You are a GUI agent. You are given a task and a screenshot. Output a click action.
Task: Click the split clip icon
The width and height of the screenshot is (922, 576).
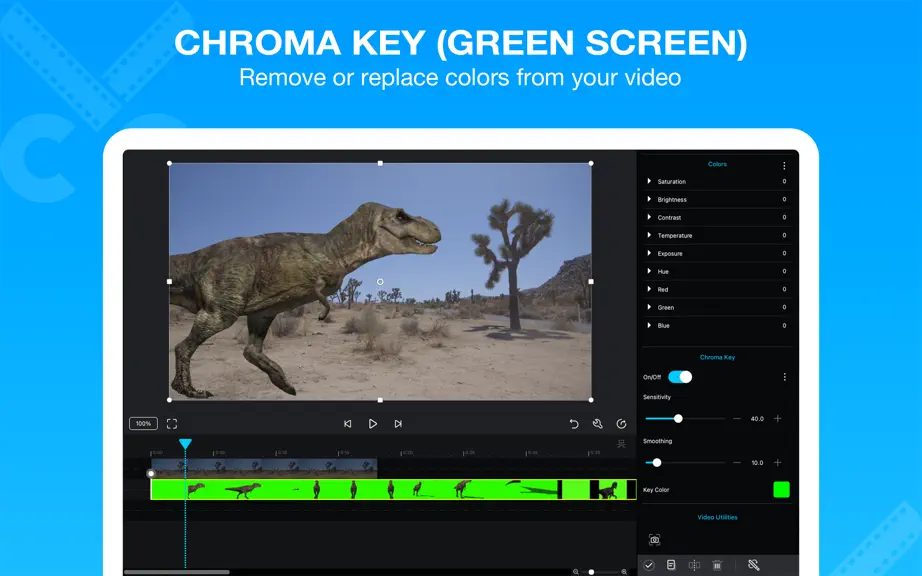pos(694,565)
